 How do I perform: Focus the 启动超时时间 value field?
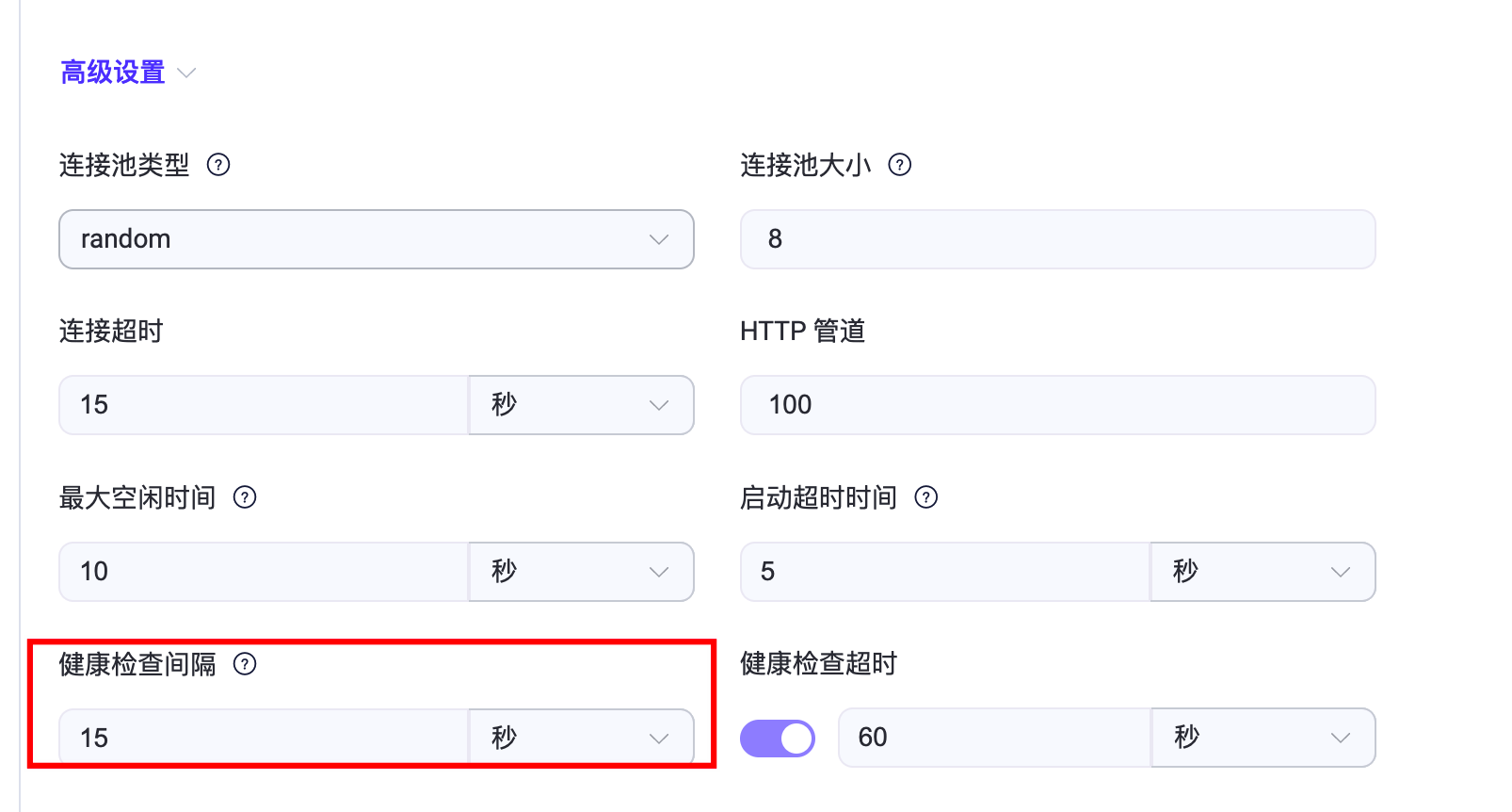945,572
